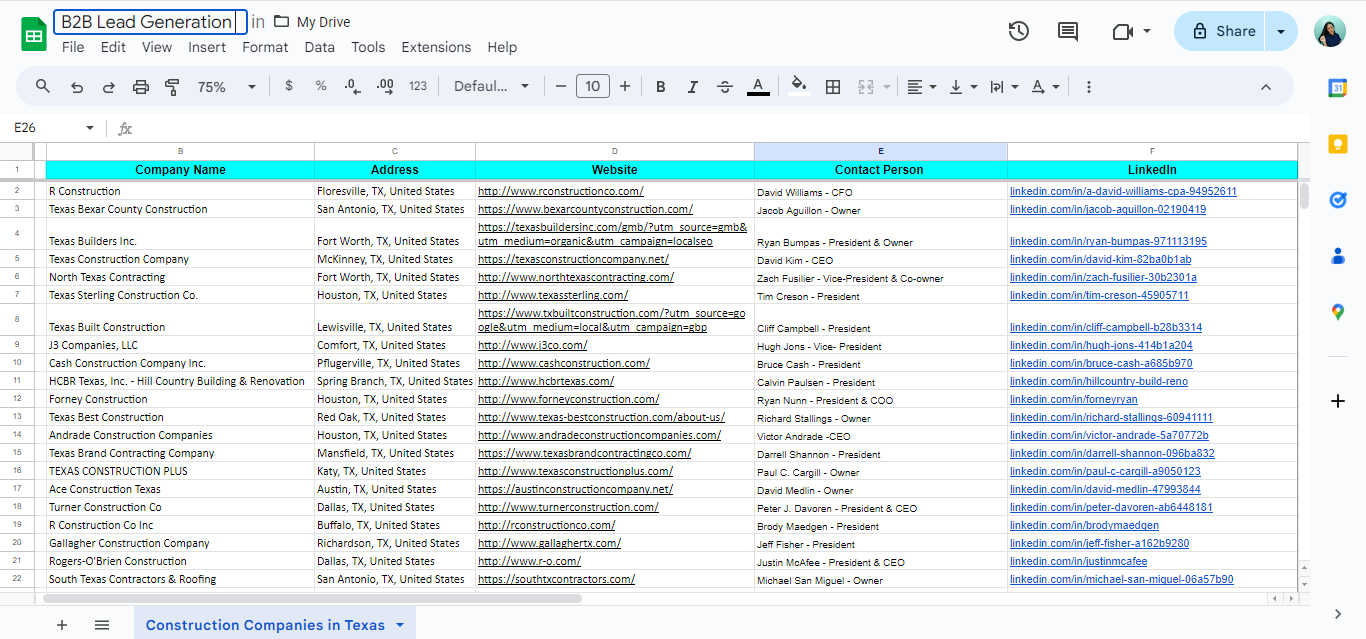This screenshot has width=1366, height=639.
Task: Open Google Calendar side panel
Action: point(1338,88)
